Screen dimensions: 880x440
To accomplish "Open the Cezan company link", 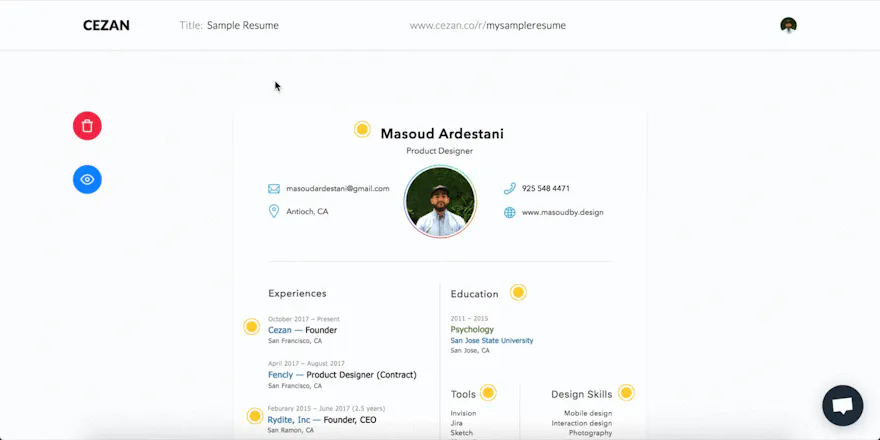I will click(279, 330).
